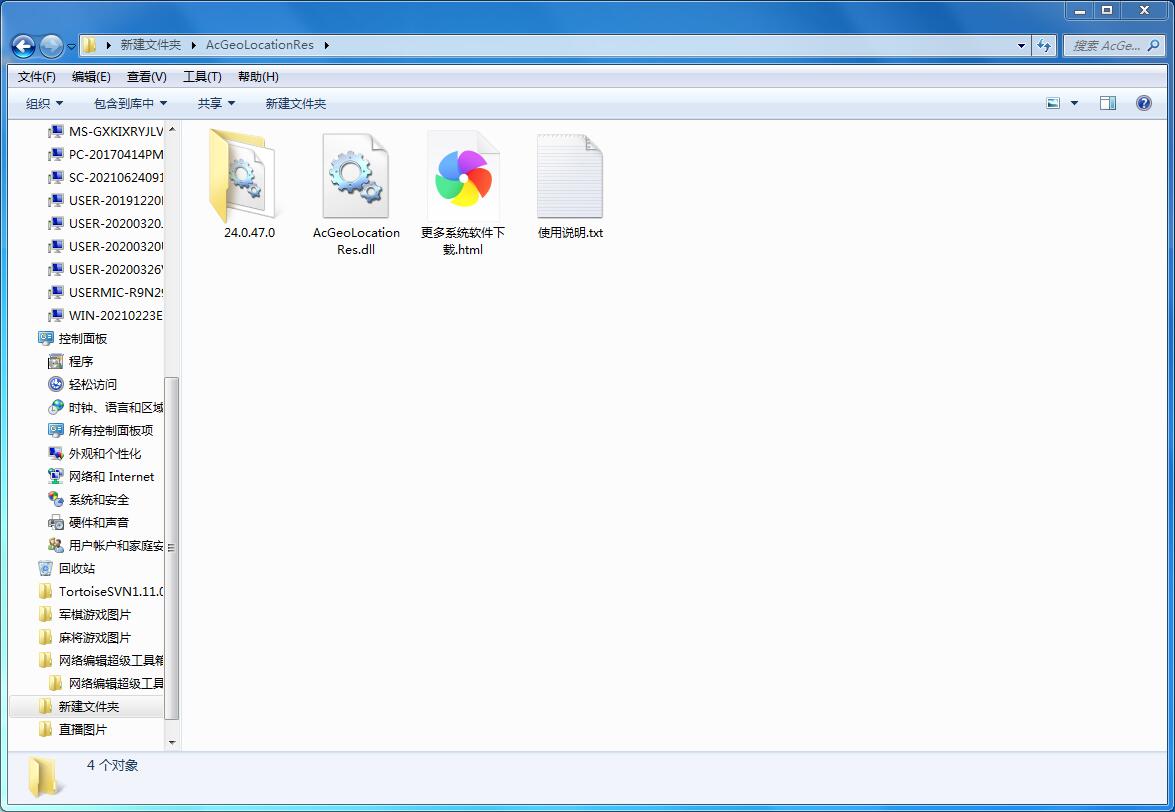The height and width of the screenshot is (812, 1175).
Task: Open the 工具(T) menu
Action: (x=202, y=76)
